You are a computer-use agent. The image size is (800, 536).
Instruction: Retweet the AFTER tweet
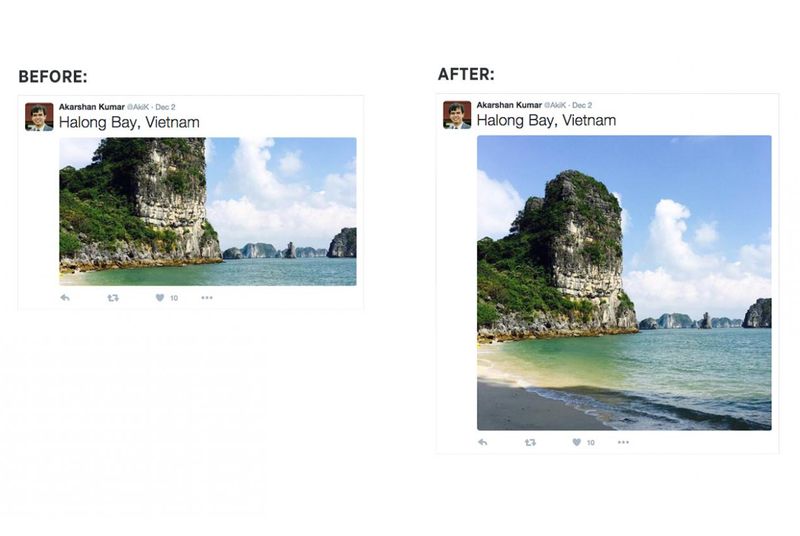531,442
